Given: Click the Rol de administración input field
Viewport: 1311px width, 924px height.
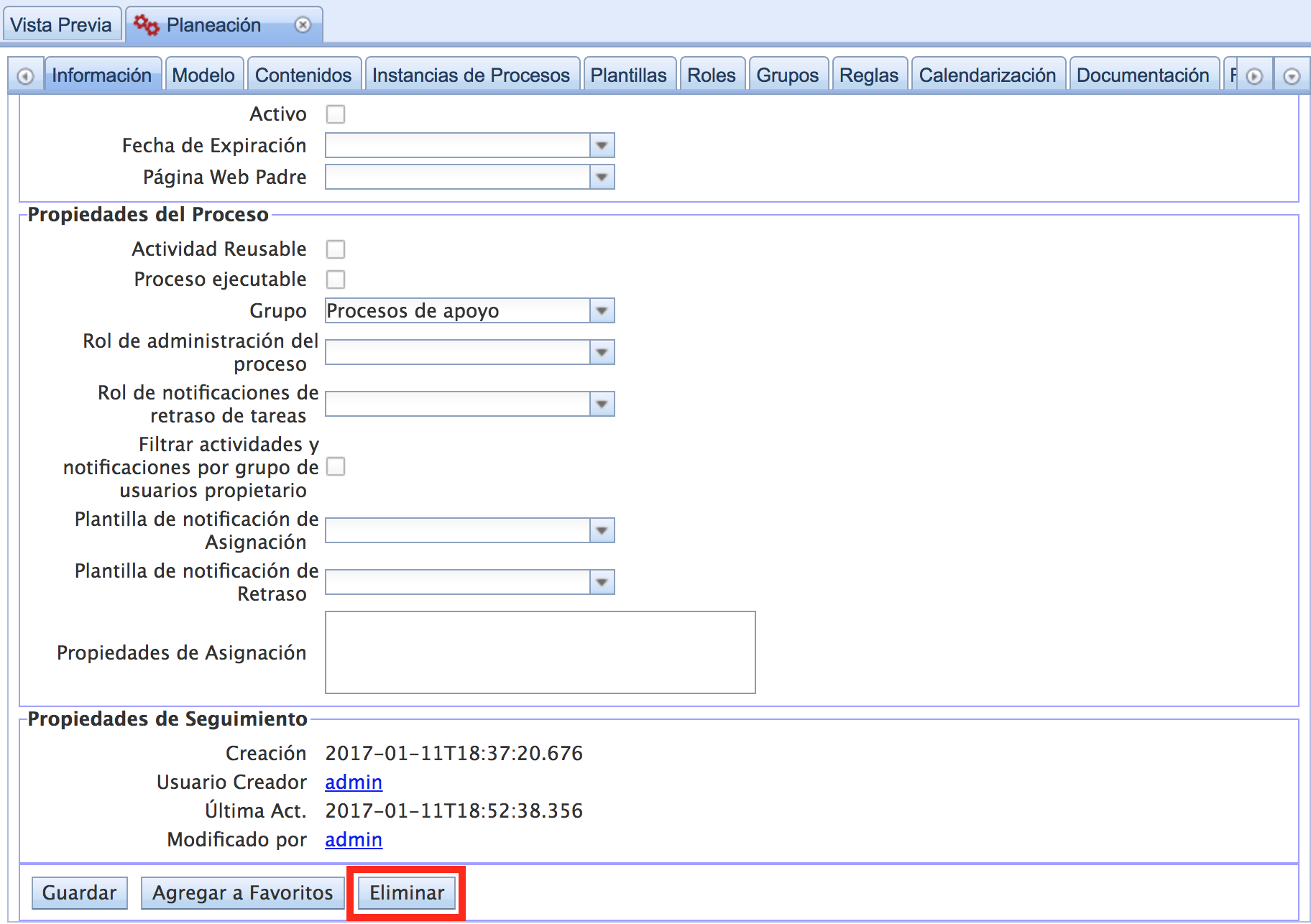Looking at the screenshot, I should pyautogui.click(x=458, y=353).
